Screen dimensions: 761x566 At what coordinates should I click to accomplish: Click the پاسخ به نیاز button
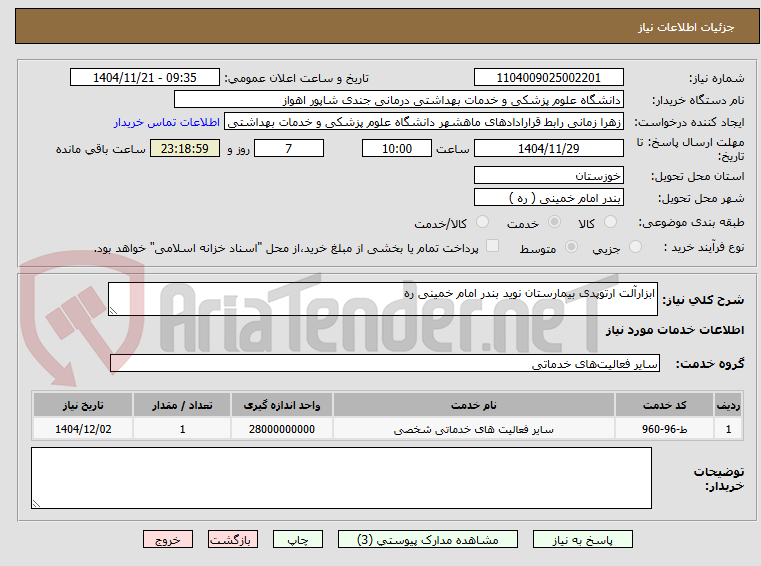[x=582, y=539]
